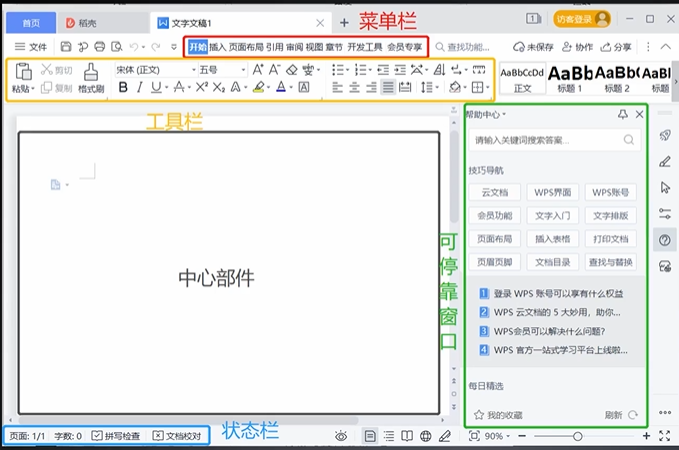Increase paragraph indent
679x450 pixels.
click(400, 70)
